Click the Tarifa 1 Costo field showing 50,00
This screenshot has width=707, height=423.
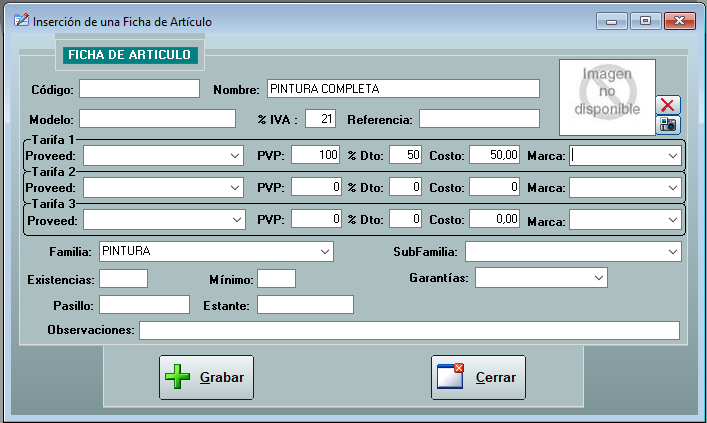tap(494, 154)
